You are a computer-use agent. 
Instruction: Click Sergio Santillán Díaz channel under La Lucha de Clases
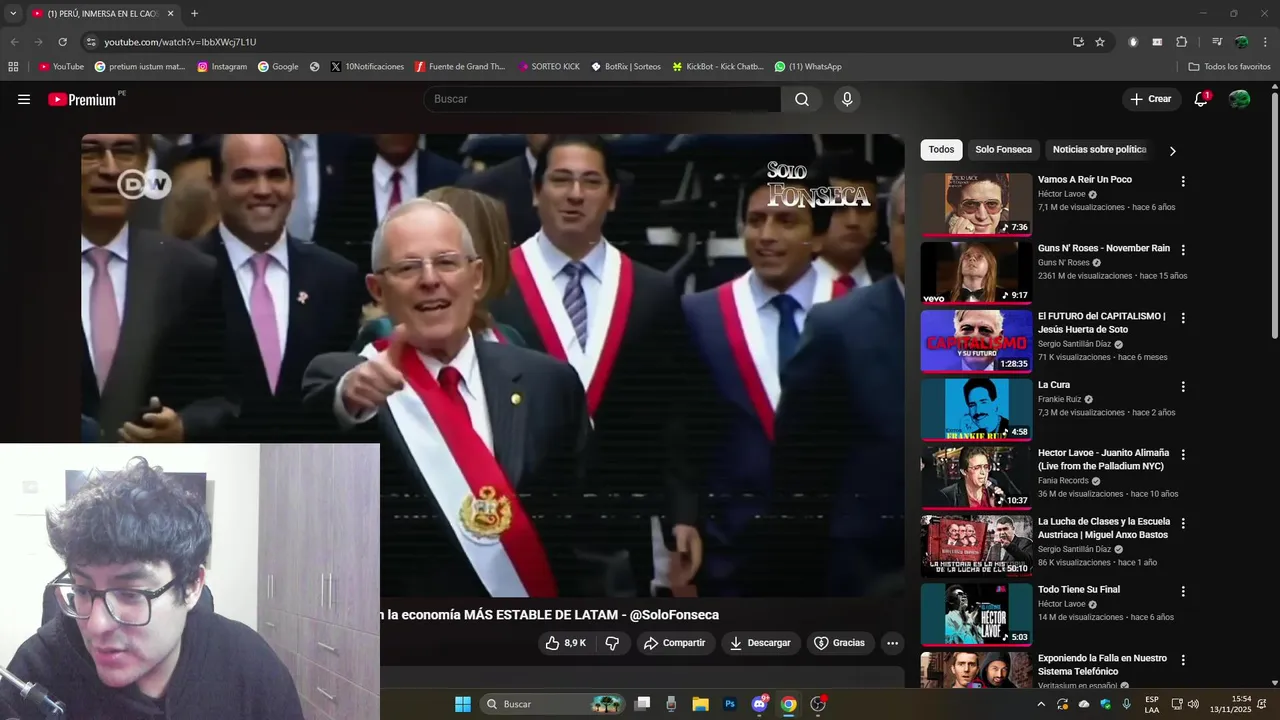coord(1074,549)
